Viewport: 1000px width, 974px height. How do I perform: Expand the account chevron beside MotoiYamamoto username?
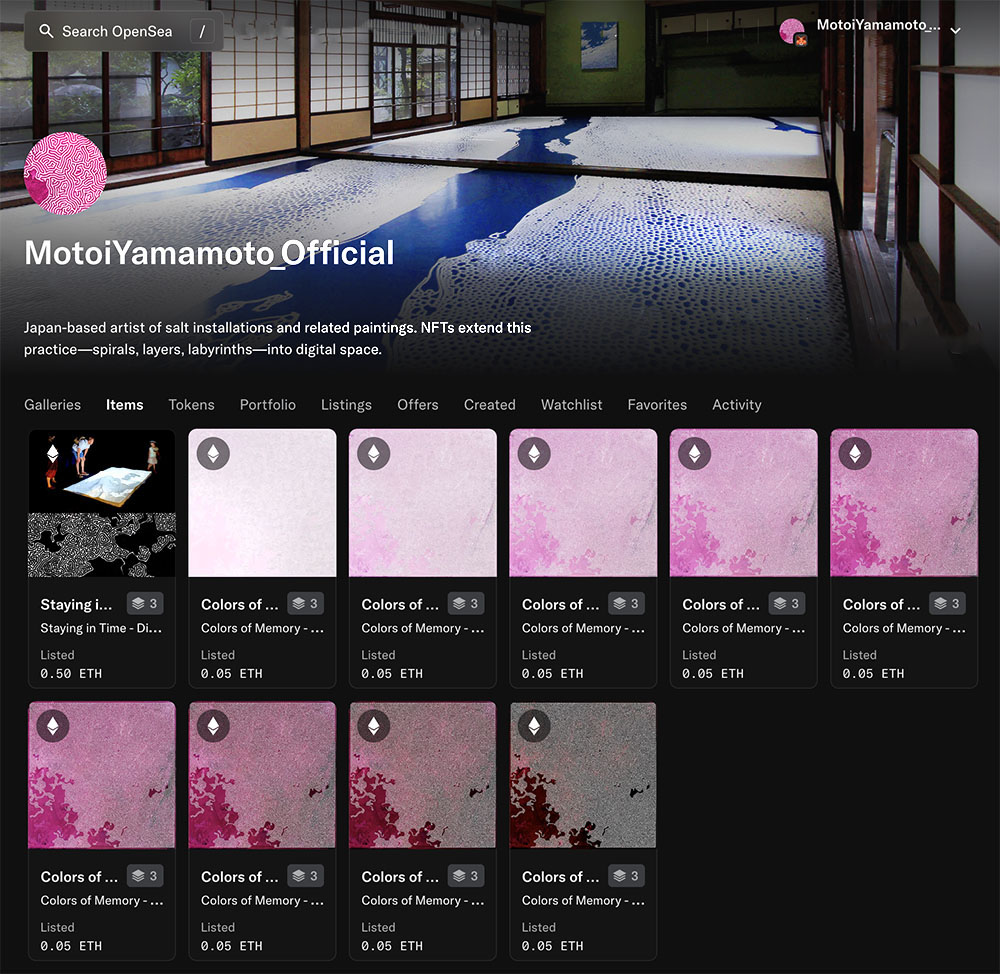click(955, 31)
